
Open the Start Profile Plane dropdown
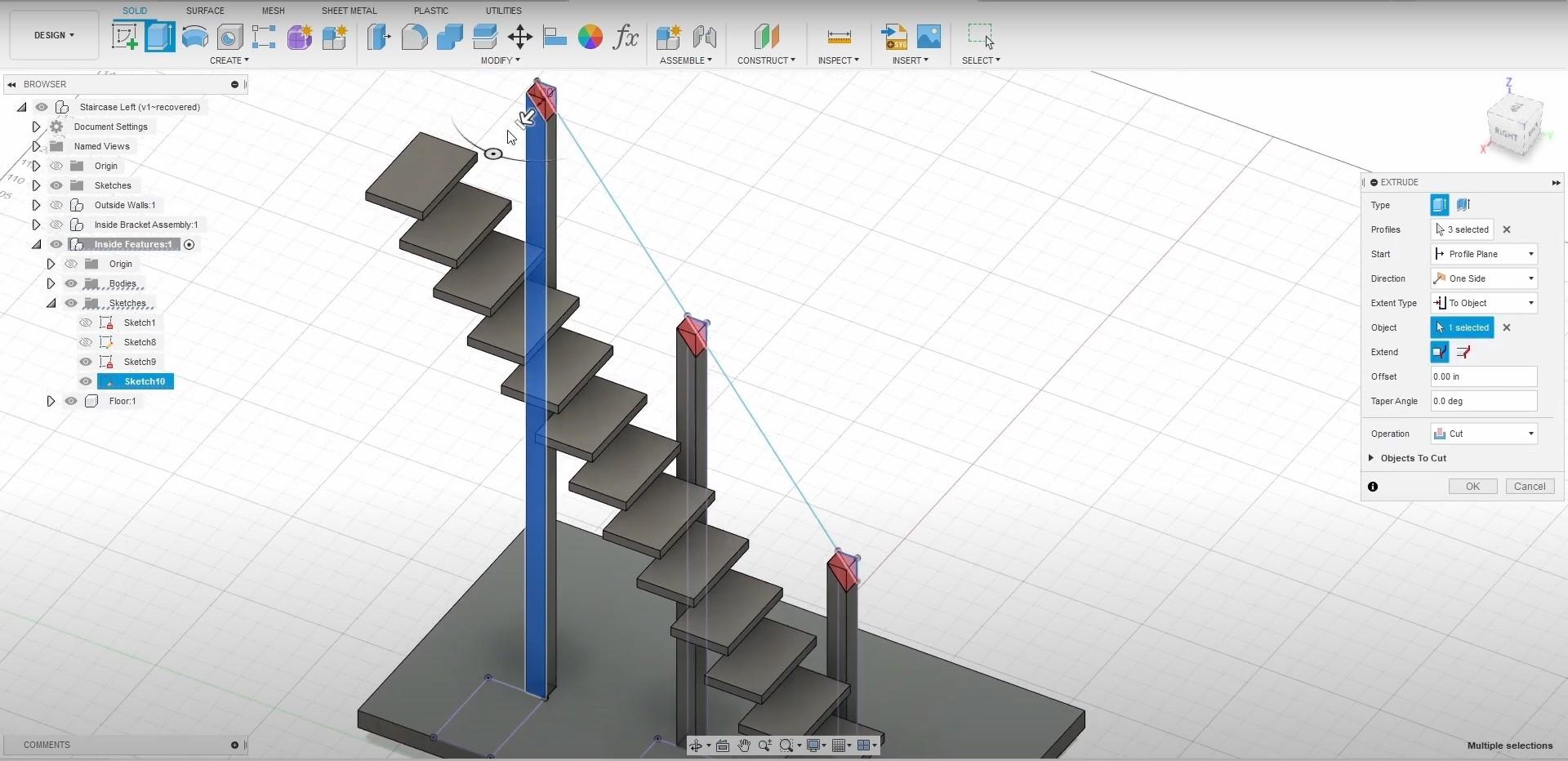pyautogui.click(x=1484, y=254)
